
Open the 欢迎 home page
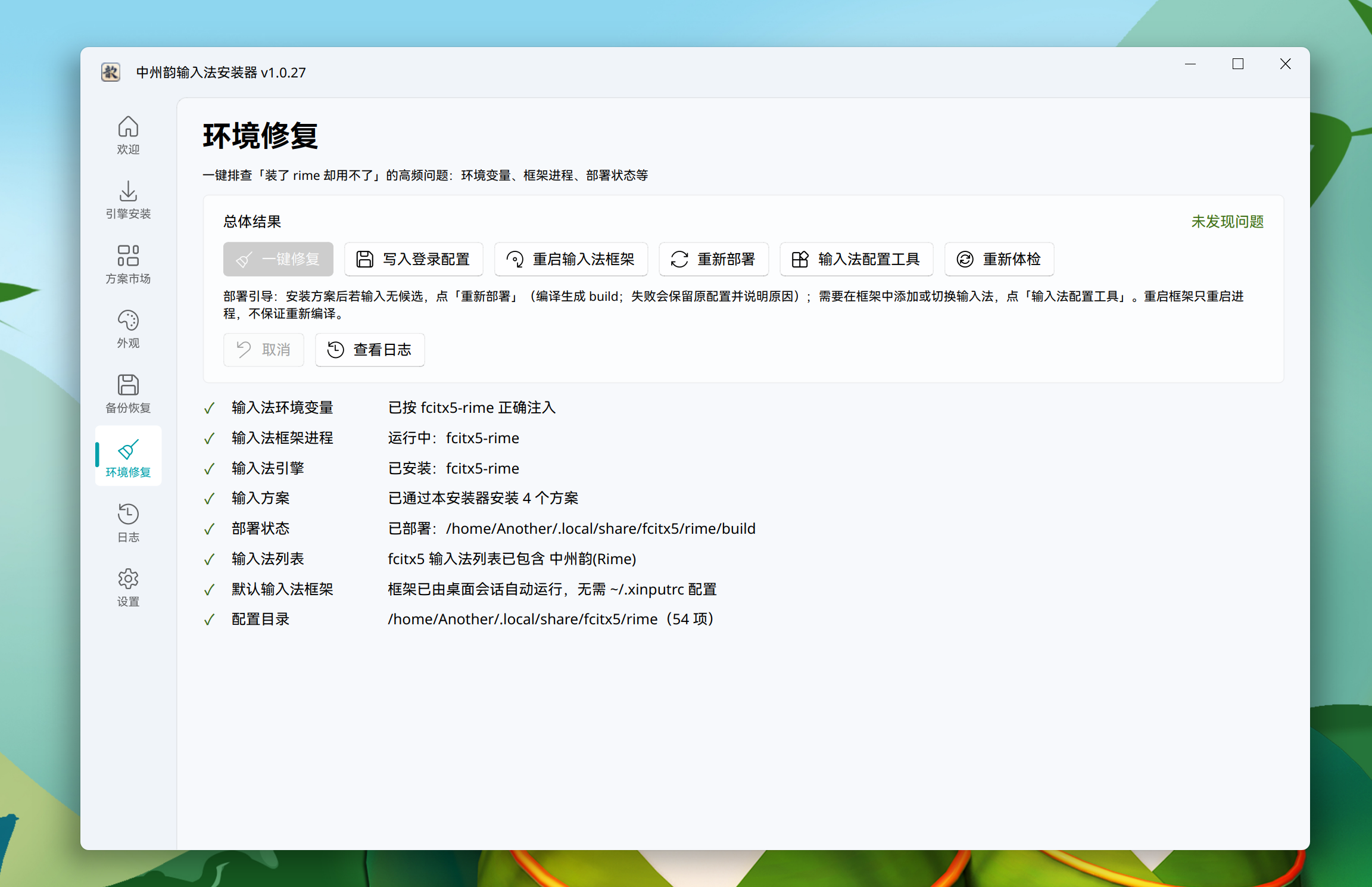(x=128, y=136)
